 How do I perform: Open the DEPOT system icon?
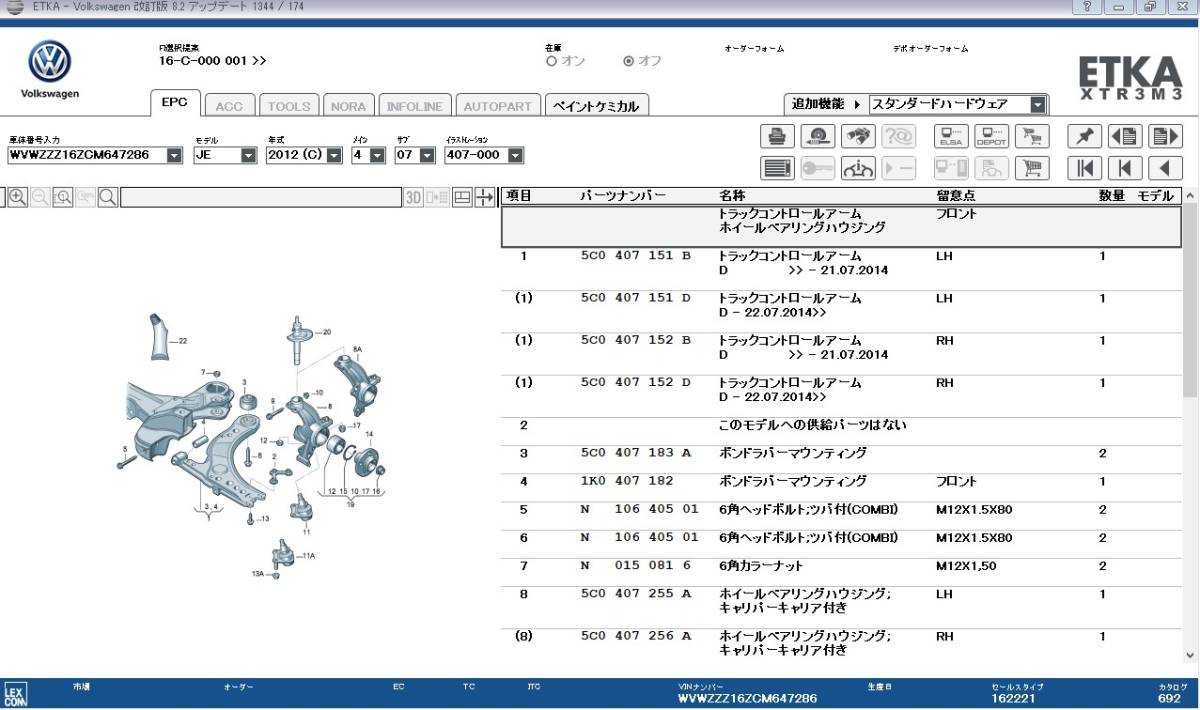(x=992, y=136)
